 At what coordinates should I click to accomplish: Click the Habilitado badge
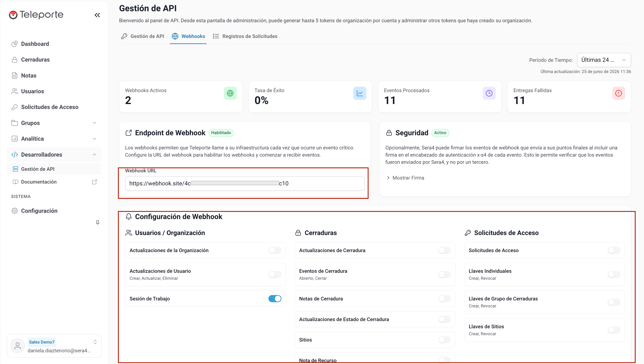point(221,133)
